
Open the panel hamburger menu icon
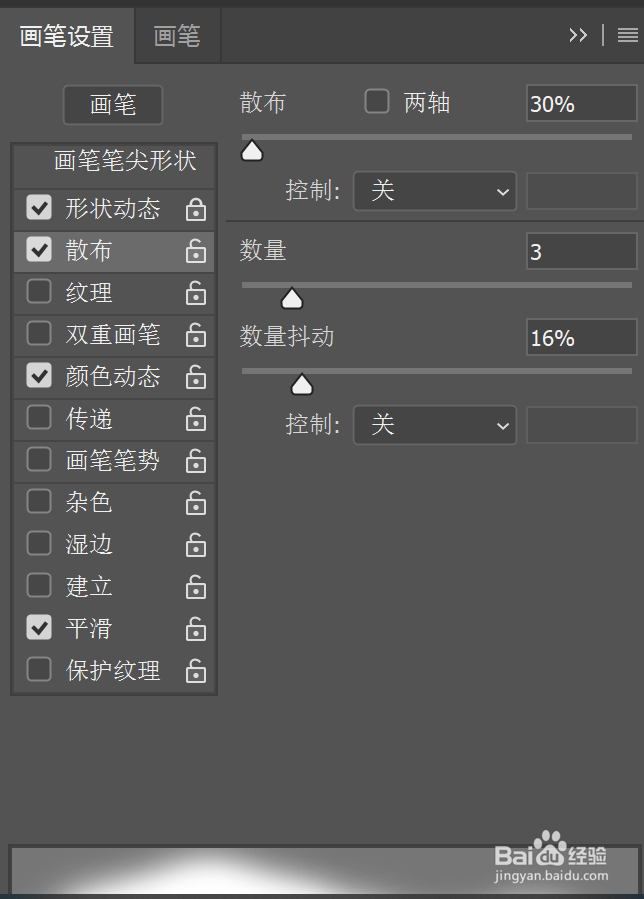tap(627, 36)
